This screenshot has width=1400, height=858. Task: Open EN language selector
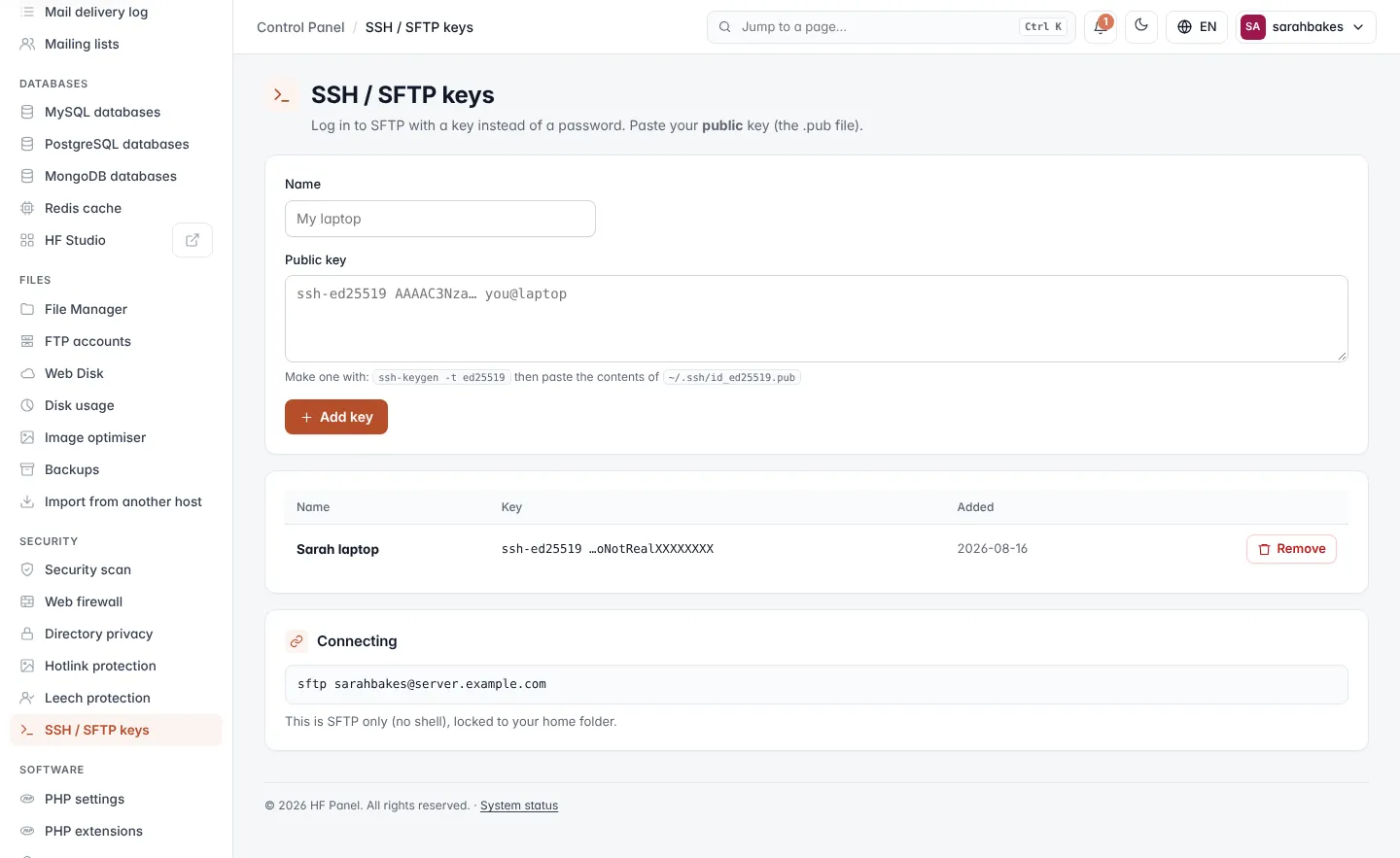pyautogui.click(x=1197, y=27)
